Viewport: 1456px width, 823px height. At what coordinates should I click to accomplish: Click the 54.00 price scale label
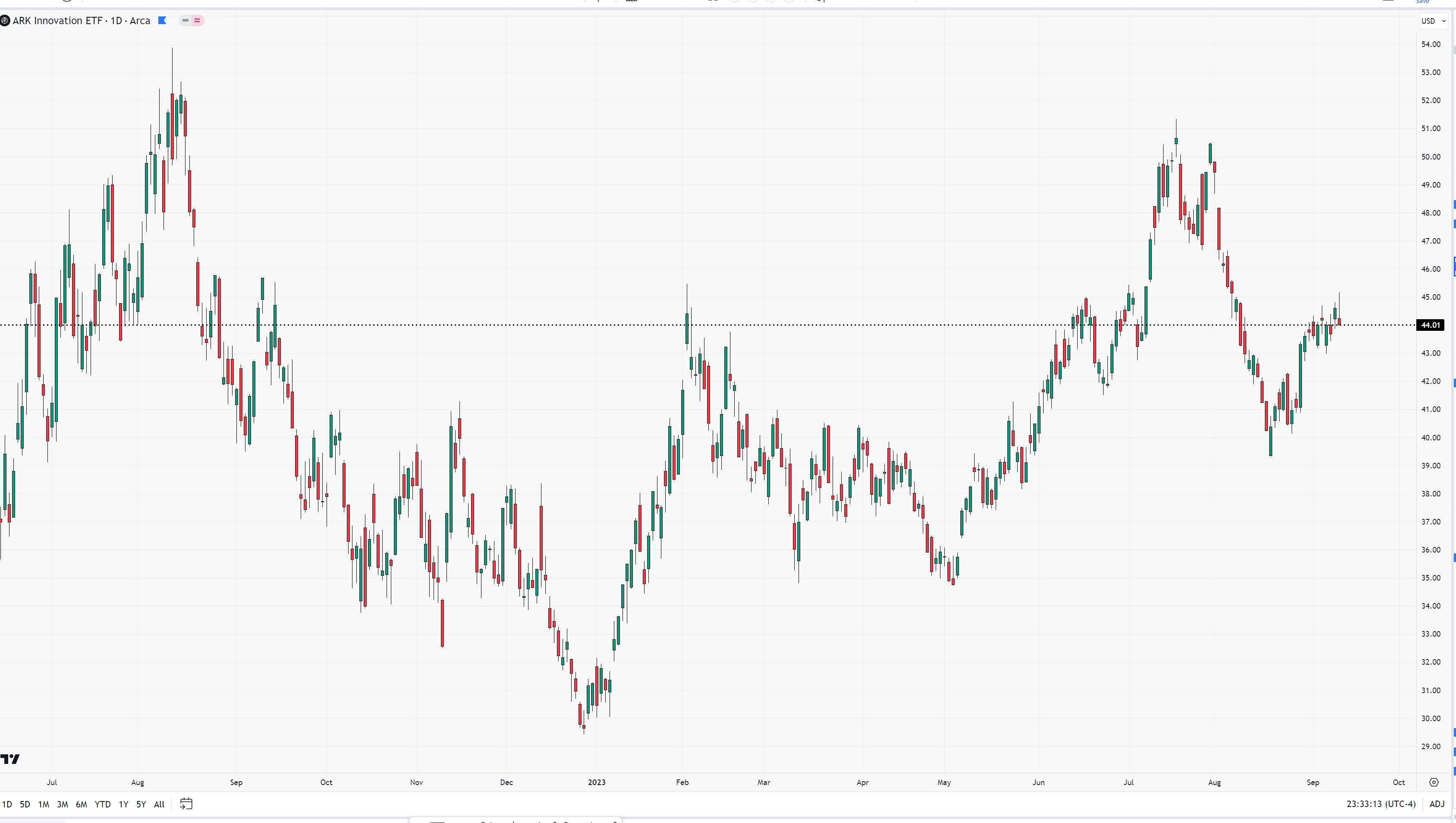(x=1431, y=44)
